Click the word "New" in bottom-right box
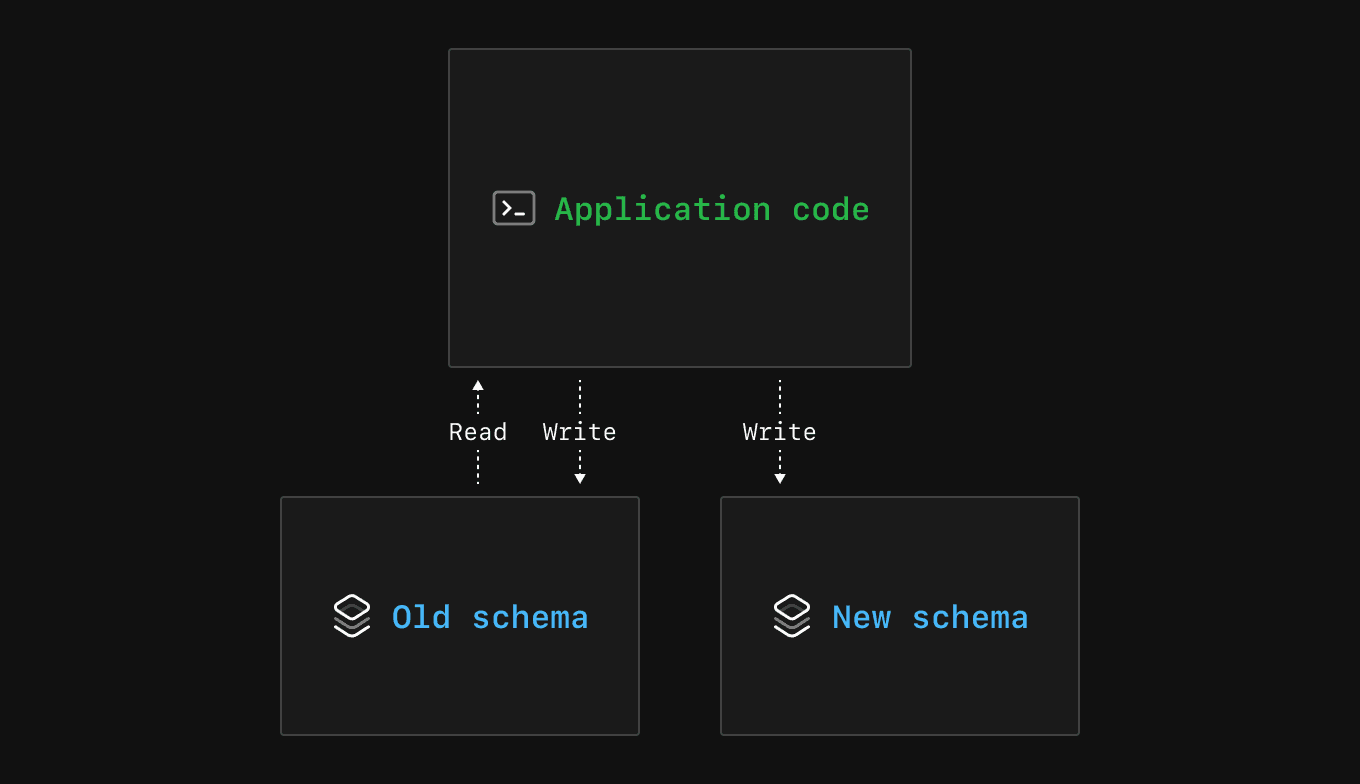 [x=861, y=617]
